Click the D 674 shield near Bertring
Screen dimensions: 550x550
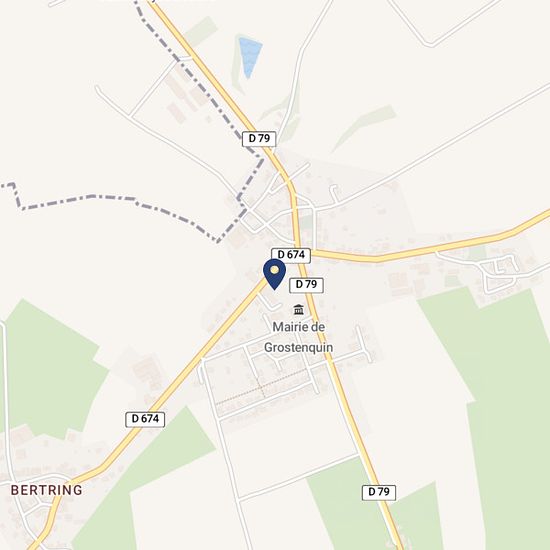coord(145,419)
